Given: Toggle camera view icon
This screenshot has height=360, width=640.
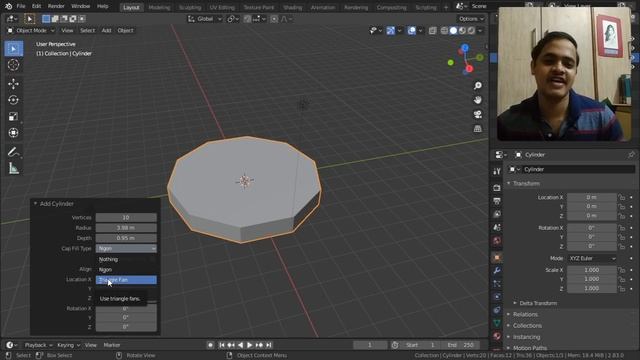Looking at the screenshot, I should pos(478,114).
